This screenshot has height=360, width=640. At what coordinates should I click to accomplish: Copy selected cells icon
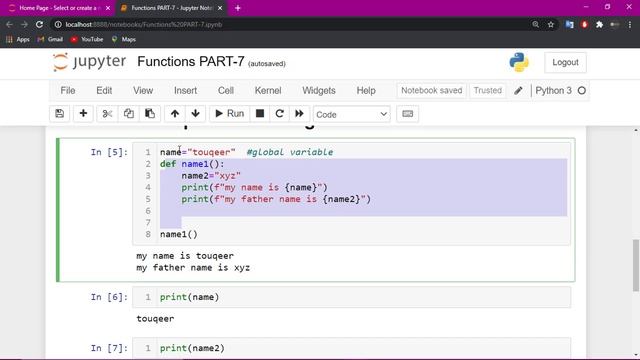(129, 113)
